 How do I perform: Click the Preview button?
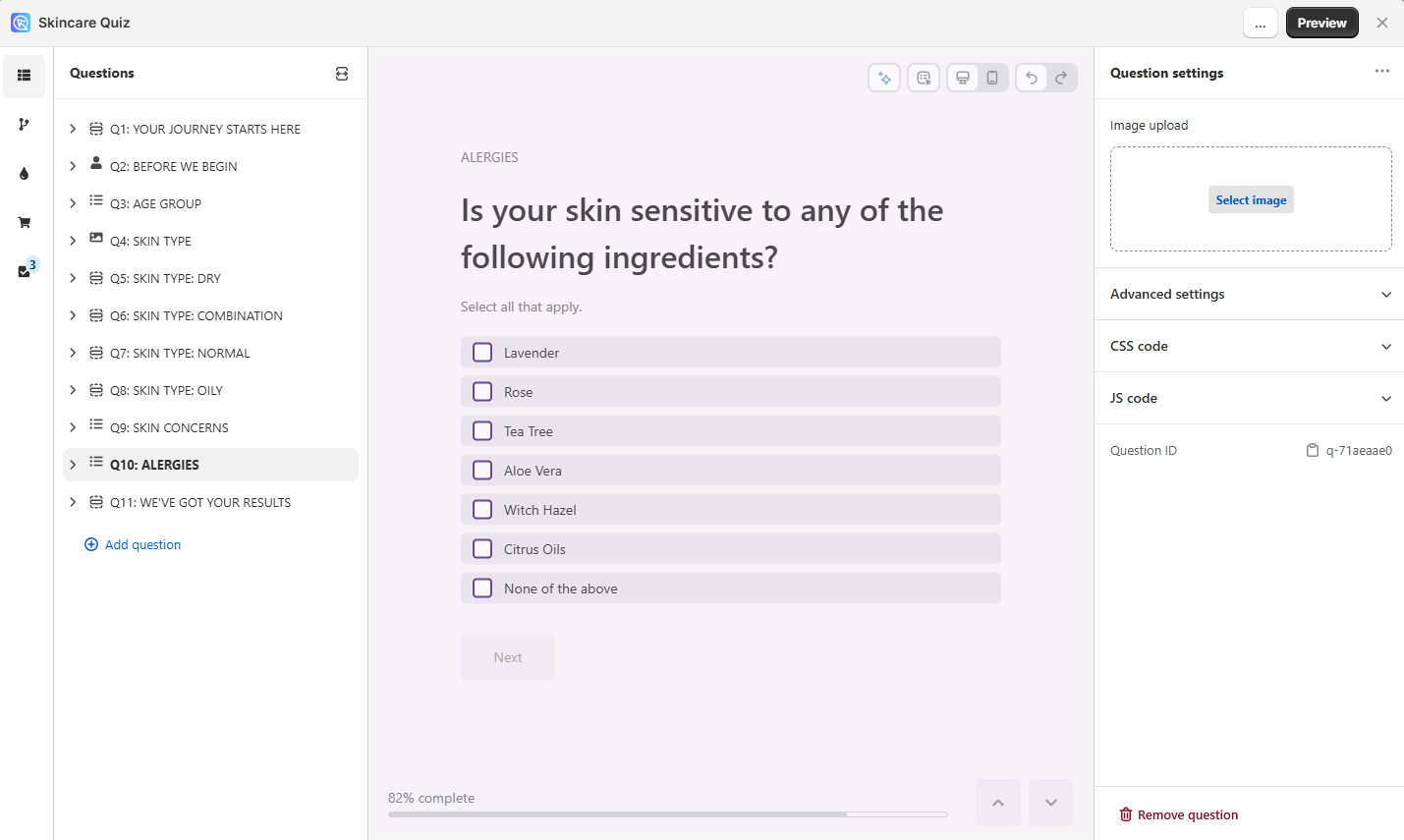[1321, 23]
